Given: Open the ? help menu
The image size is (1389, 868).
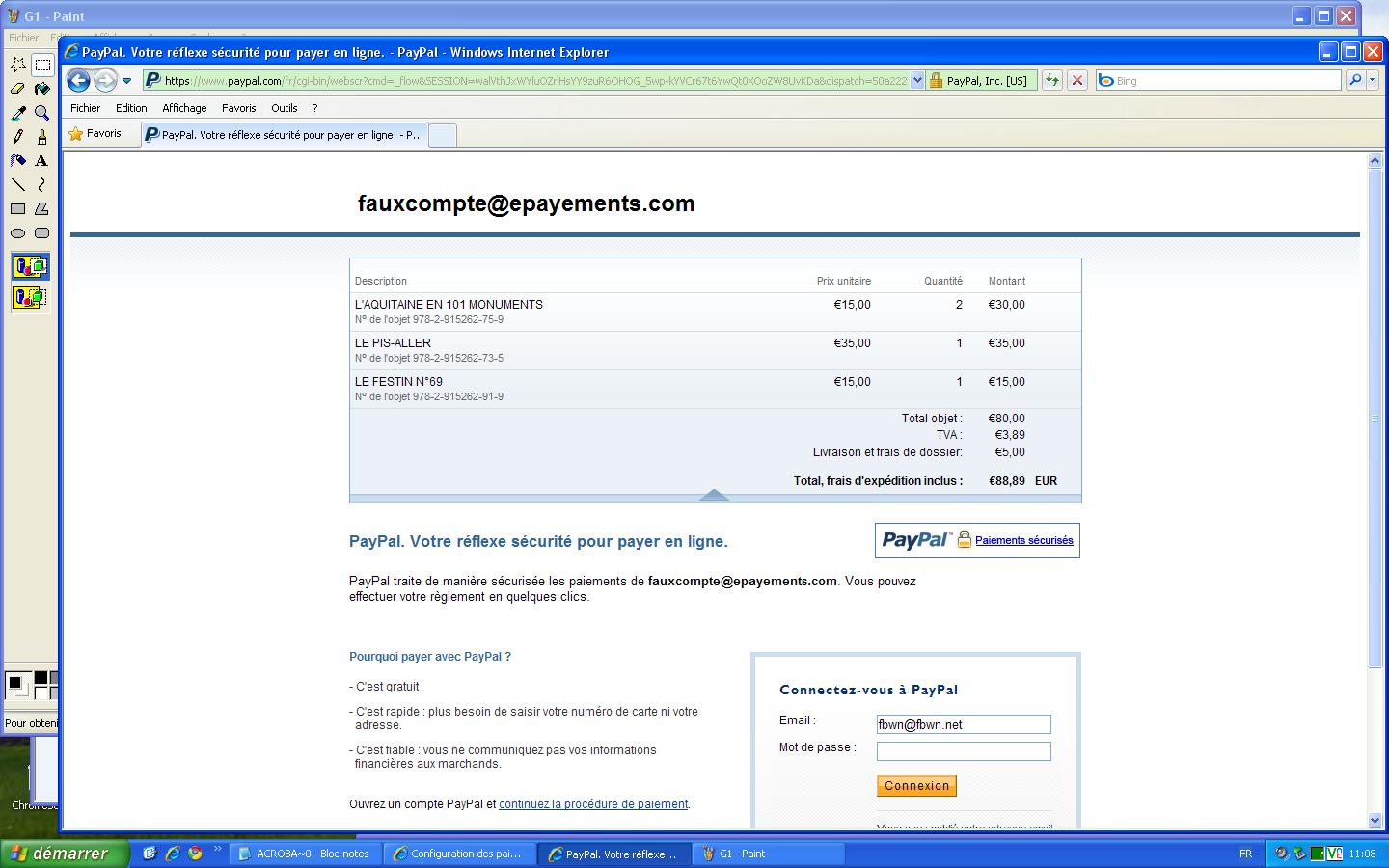Looking at the screenshot, I should click(314, 108).
